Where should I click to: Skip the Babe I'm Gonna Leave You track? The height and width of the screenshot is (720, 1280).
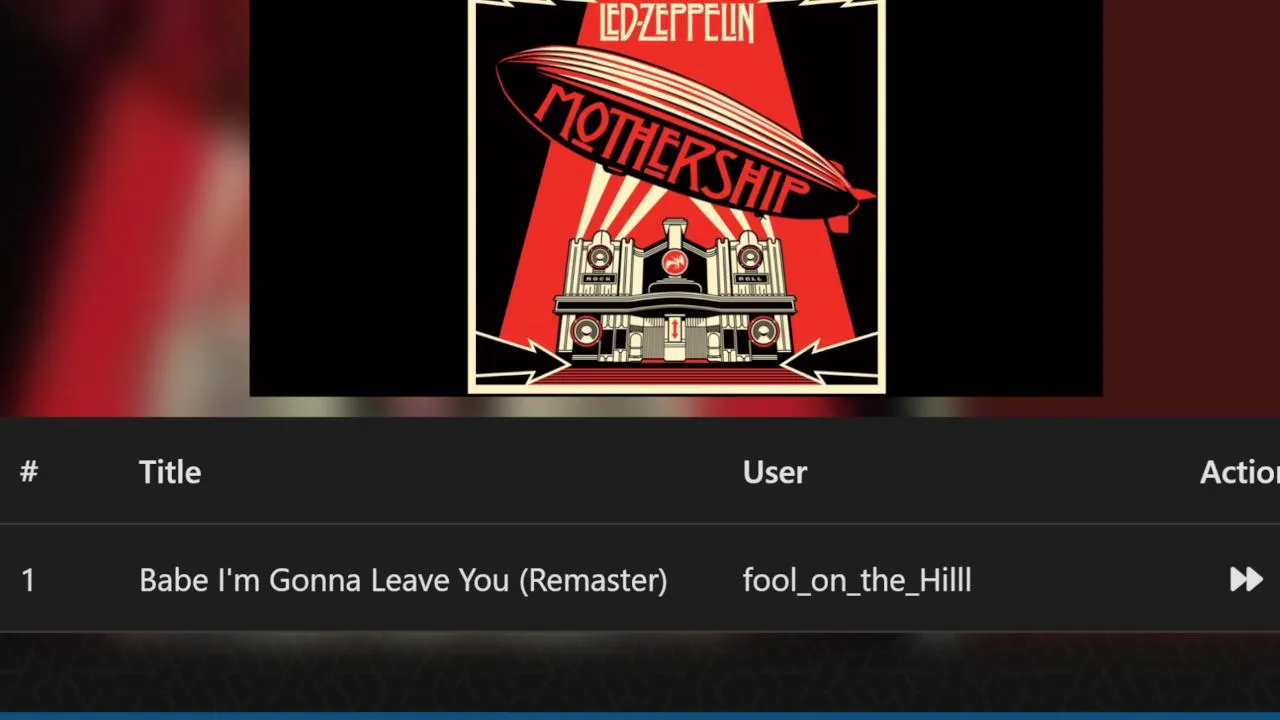tap(1246, 579)
